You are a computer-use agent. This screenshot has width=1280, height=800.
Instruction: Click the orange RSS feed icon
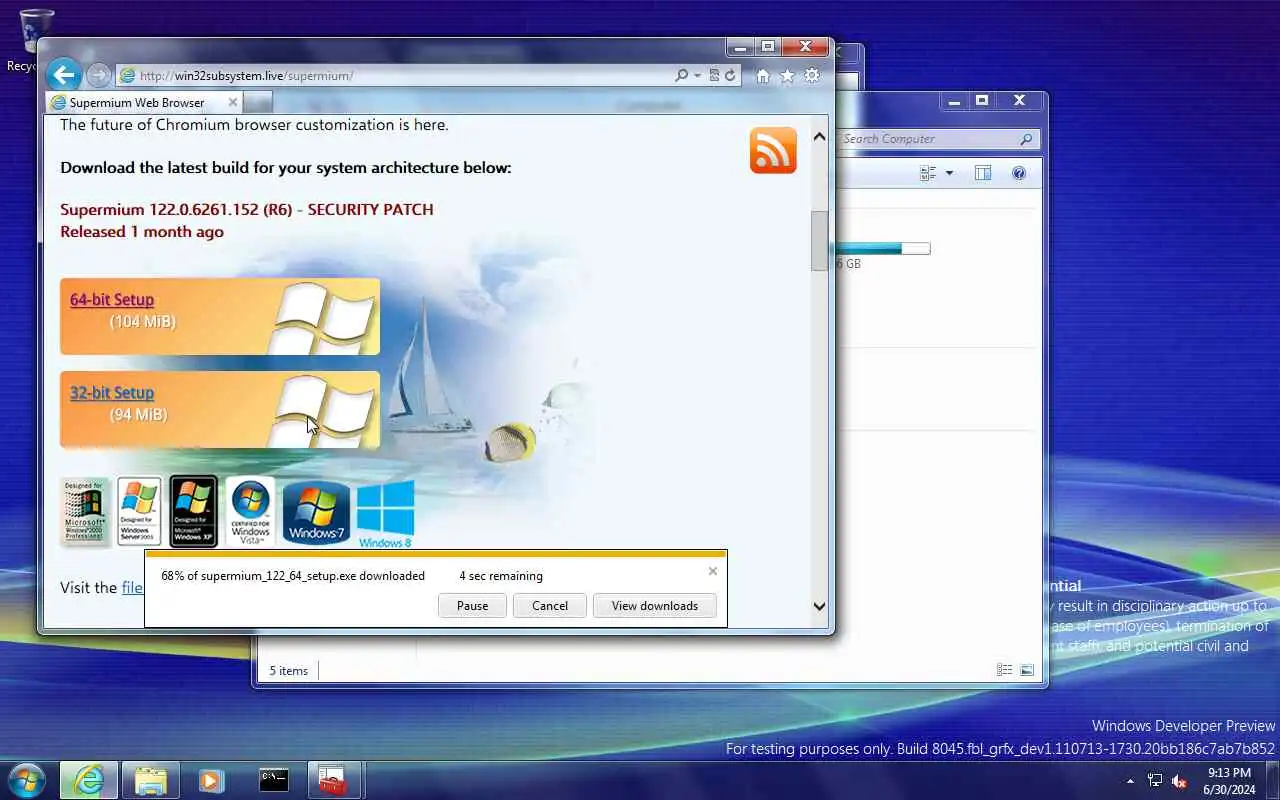(773, 150)
